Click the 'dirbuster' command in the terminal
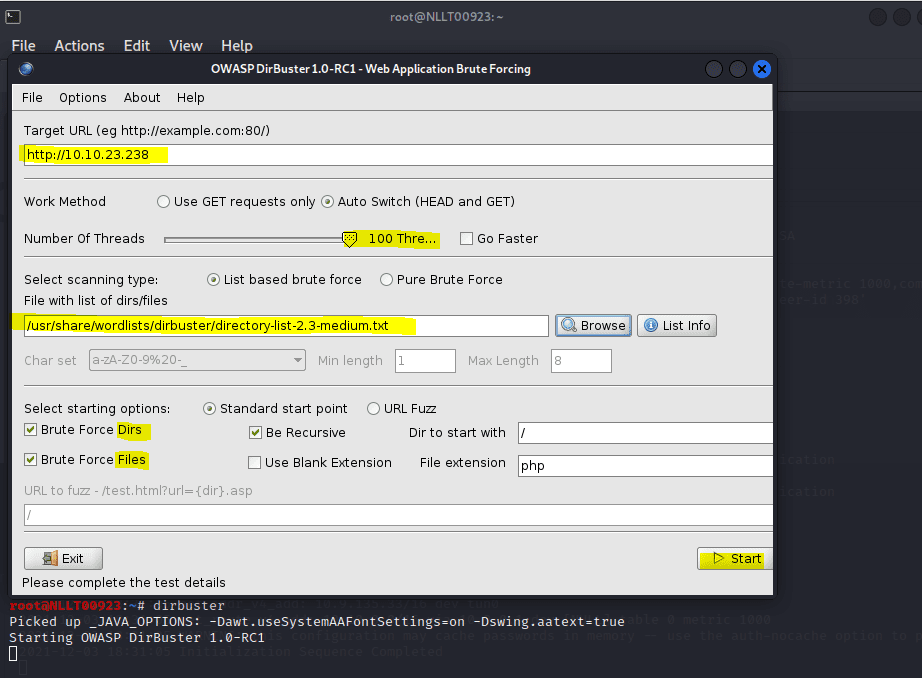The image size is (922, 678). click(189, 606)
